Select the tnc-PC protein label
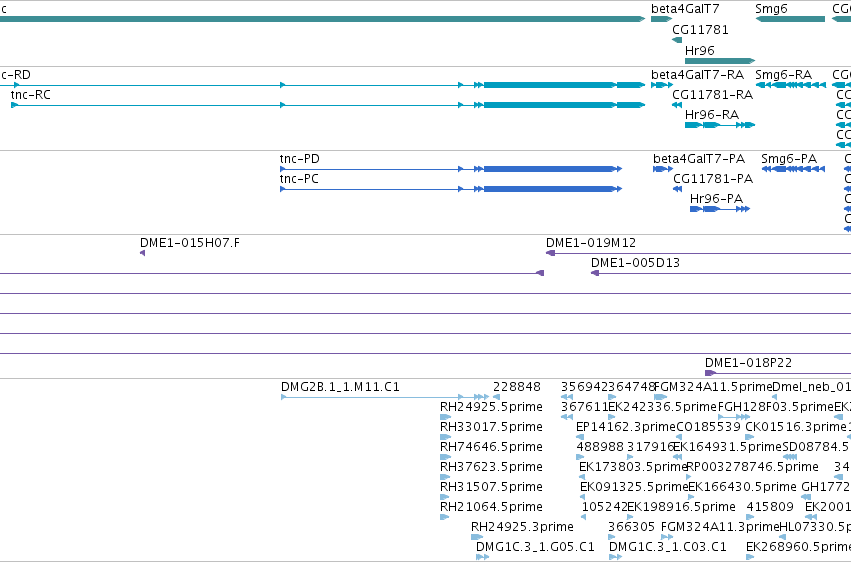This screenshot has height=562, width=851. [x=299, y=179]
